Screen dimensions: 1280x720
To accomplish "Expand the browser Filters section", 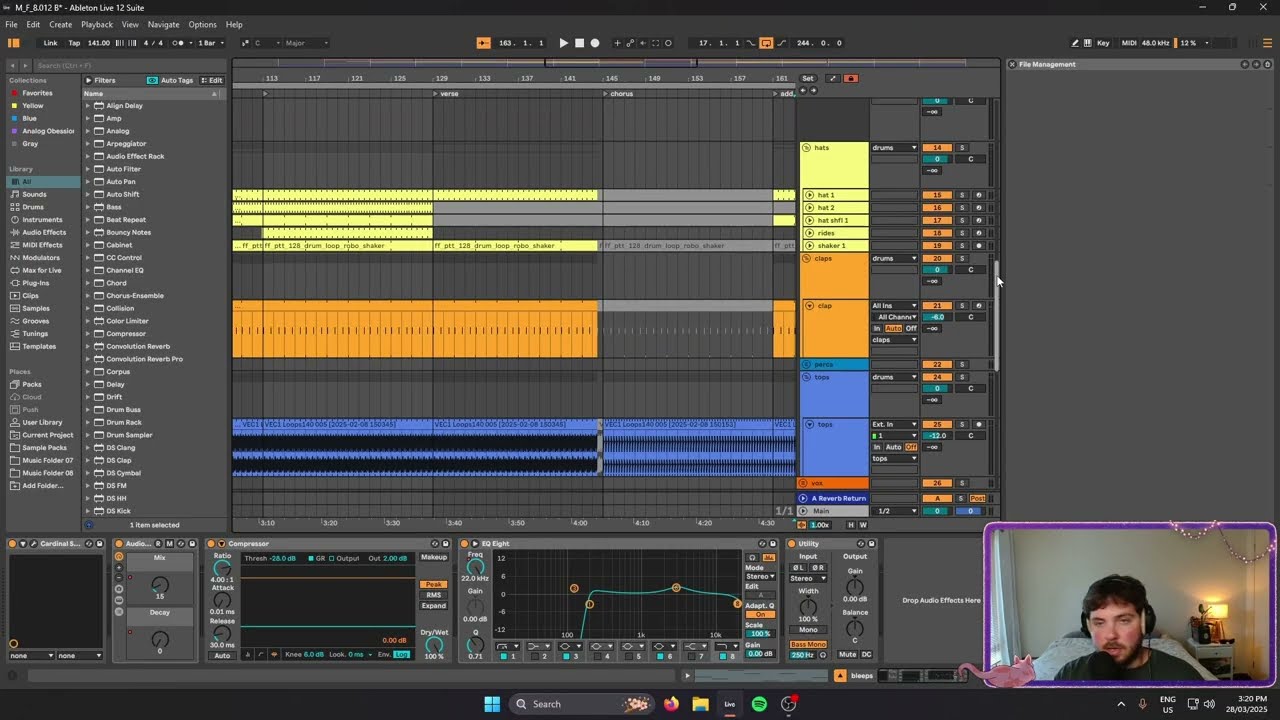I will tap(99, 80).
